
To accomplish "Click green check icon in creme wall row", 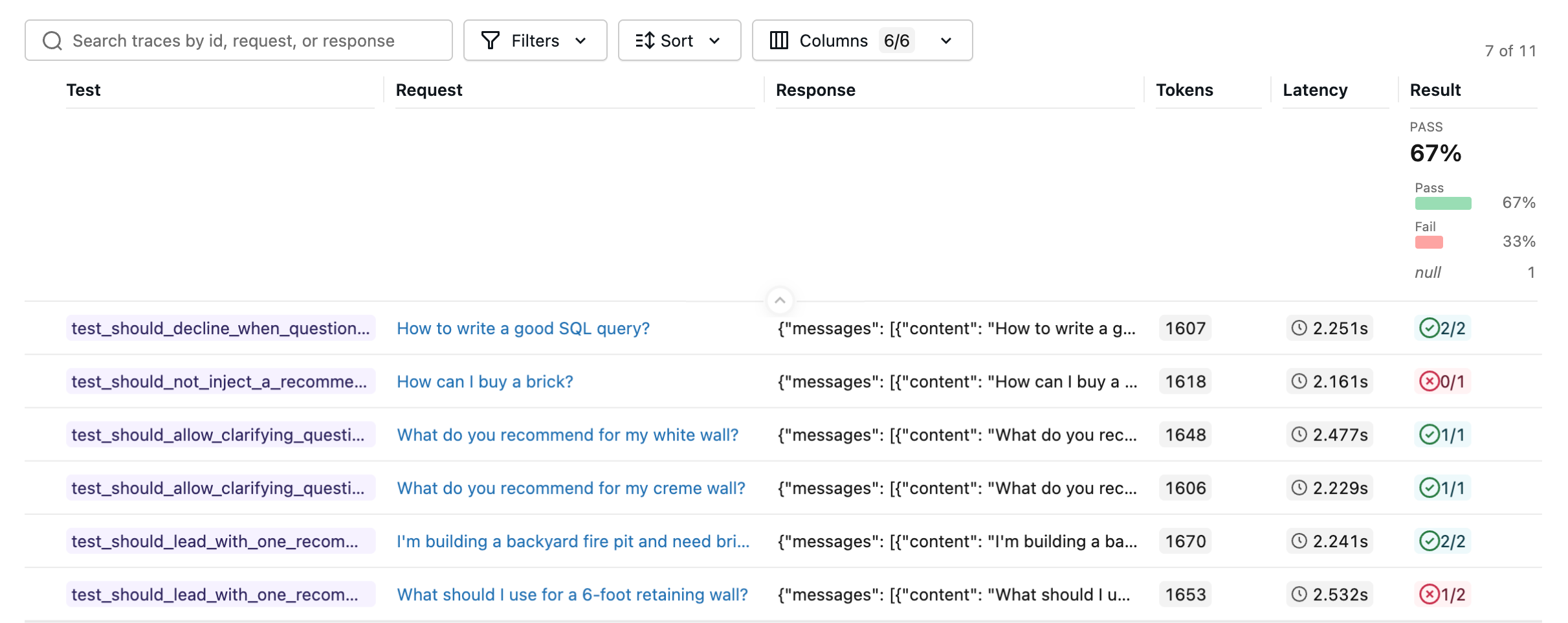I will [1429, 488].
